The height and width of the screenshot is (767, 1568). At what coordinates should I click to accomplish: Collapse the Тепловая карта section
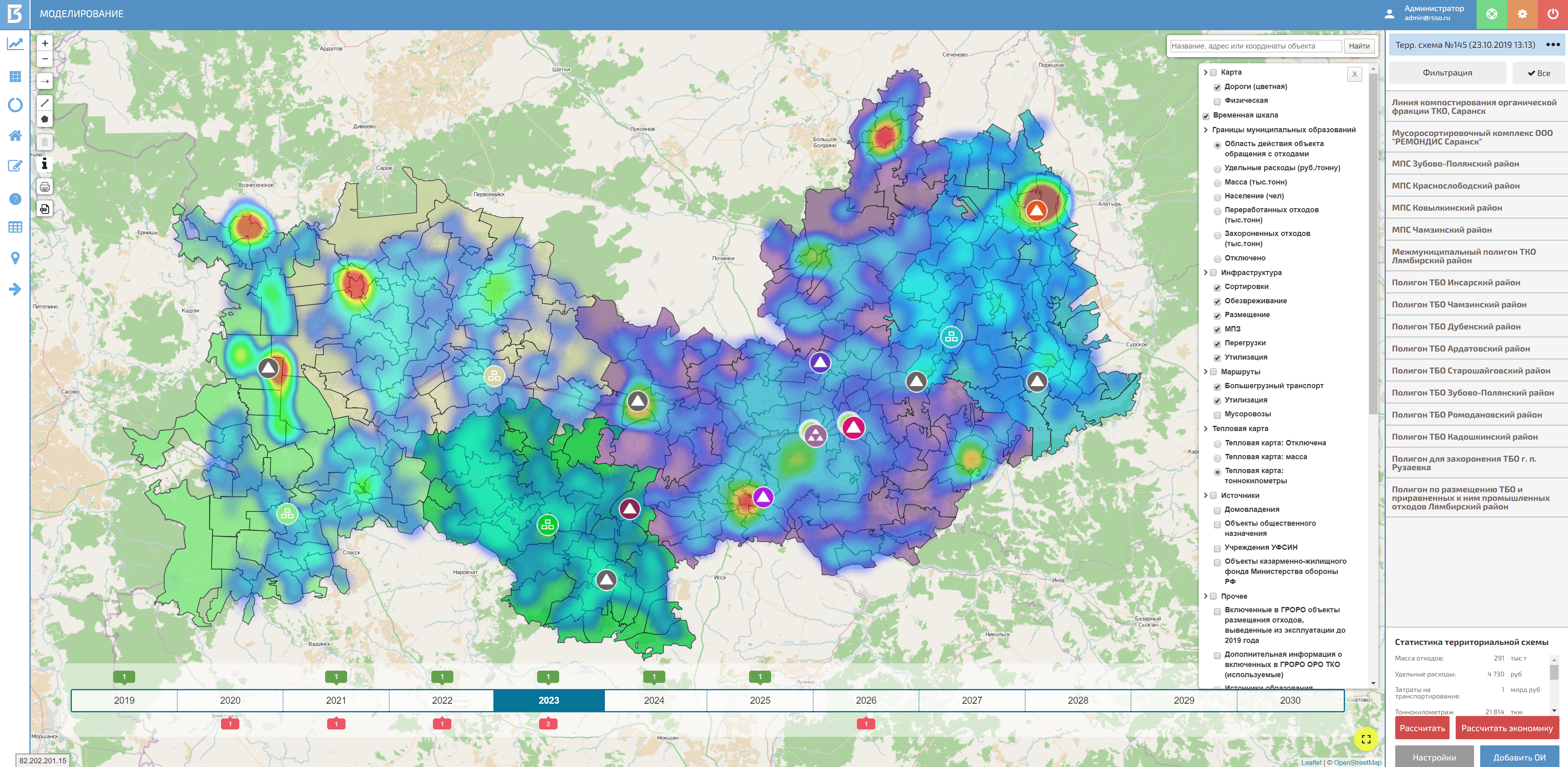click(1205, 429)
